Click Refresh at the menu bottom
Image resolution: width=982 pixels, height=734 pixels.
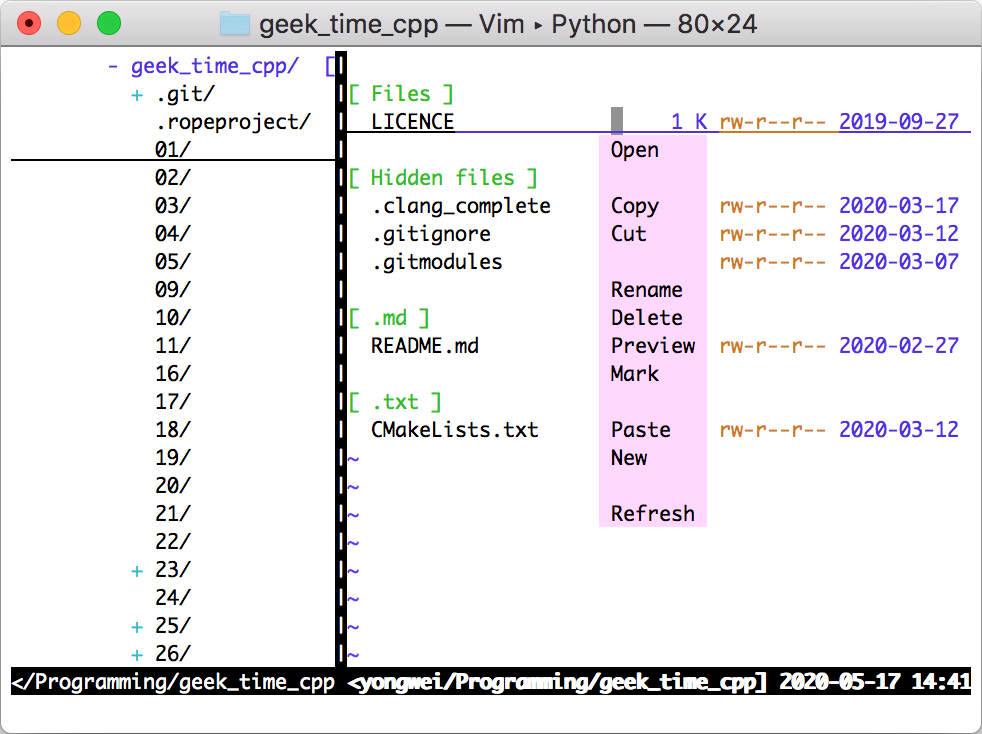[x=653, y=514]
